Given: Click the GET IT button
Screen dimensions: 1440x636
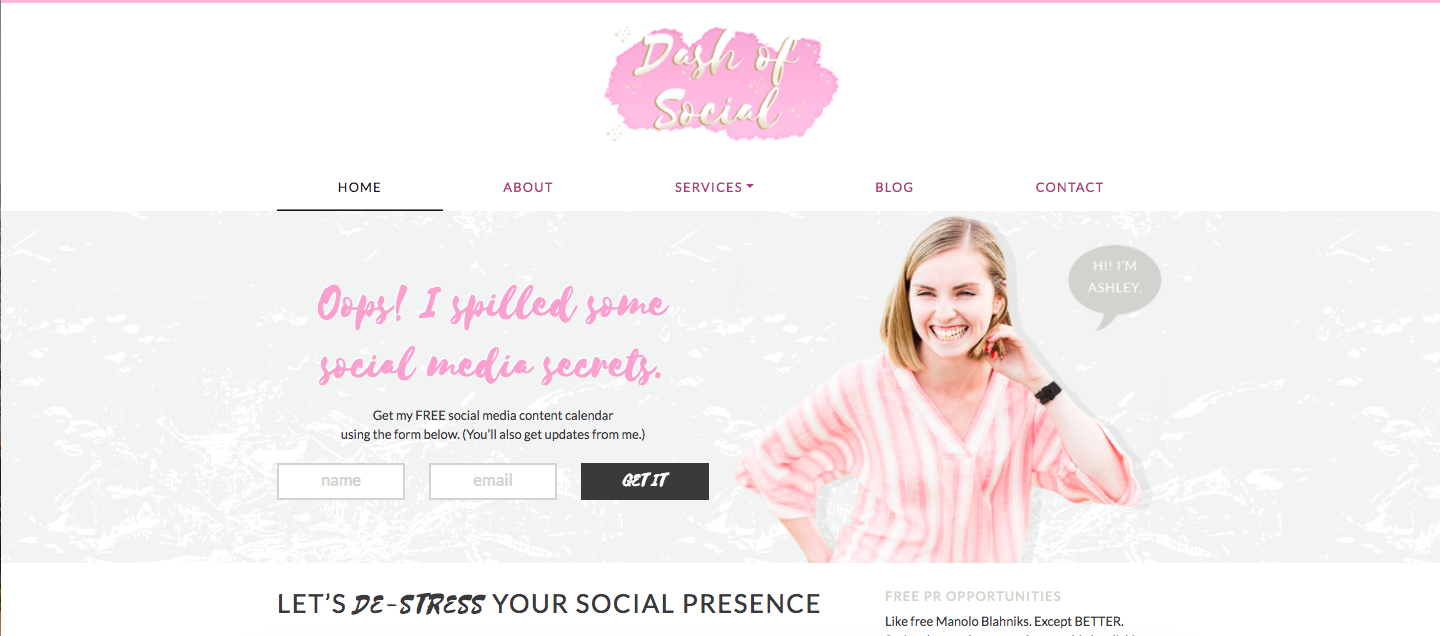Looking at the screenshot, I should 645,481.
